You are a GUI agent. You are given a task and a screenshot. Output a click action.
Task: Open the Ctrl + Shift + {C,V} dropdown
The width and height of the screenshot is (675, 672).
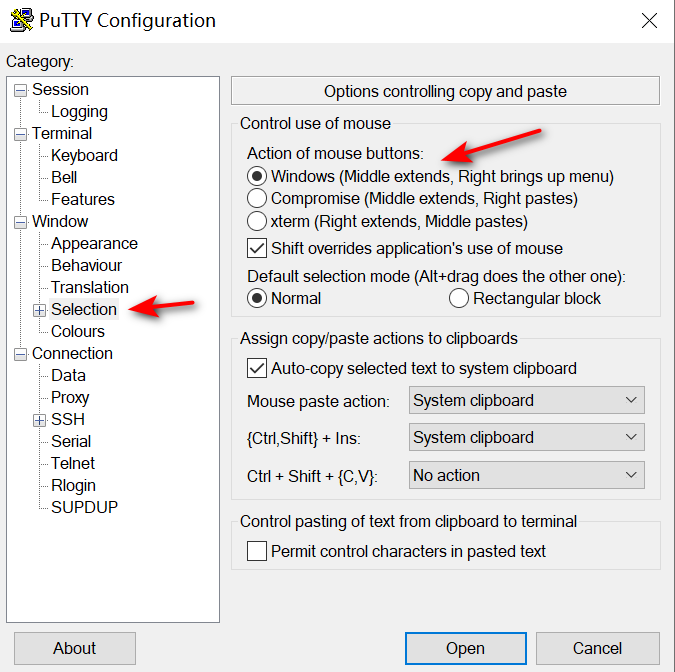click(x=527, y=476)
